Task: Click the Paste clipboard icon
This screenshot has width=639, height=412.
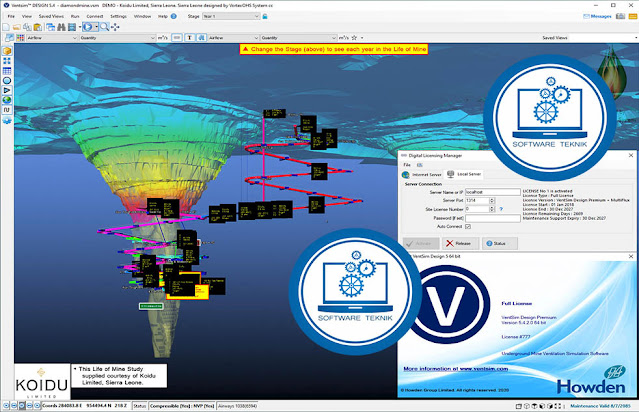Action: pos(37,27)
